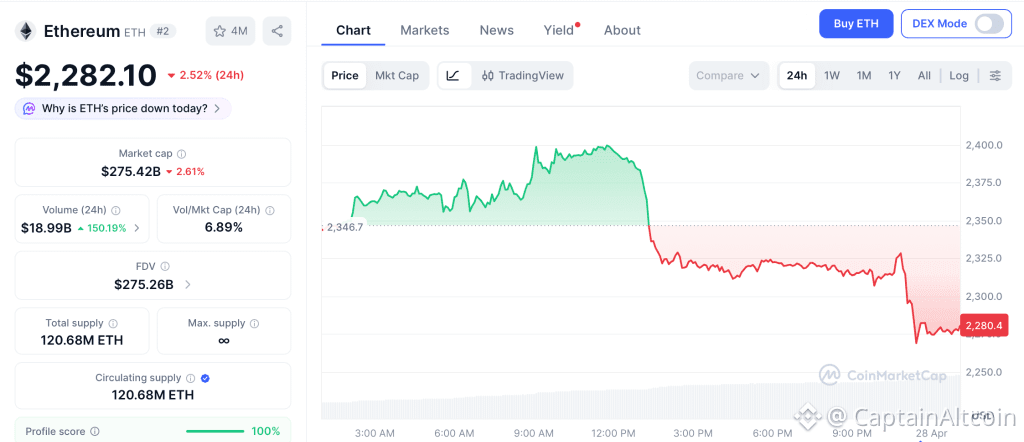The height and width of the screenshot is (442, 1024).
Task: Open 'Why is ETH's price down today?'
Action: coord(124,108)
